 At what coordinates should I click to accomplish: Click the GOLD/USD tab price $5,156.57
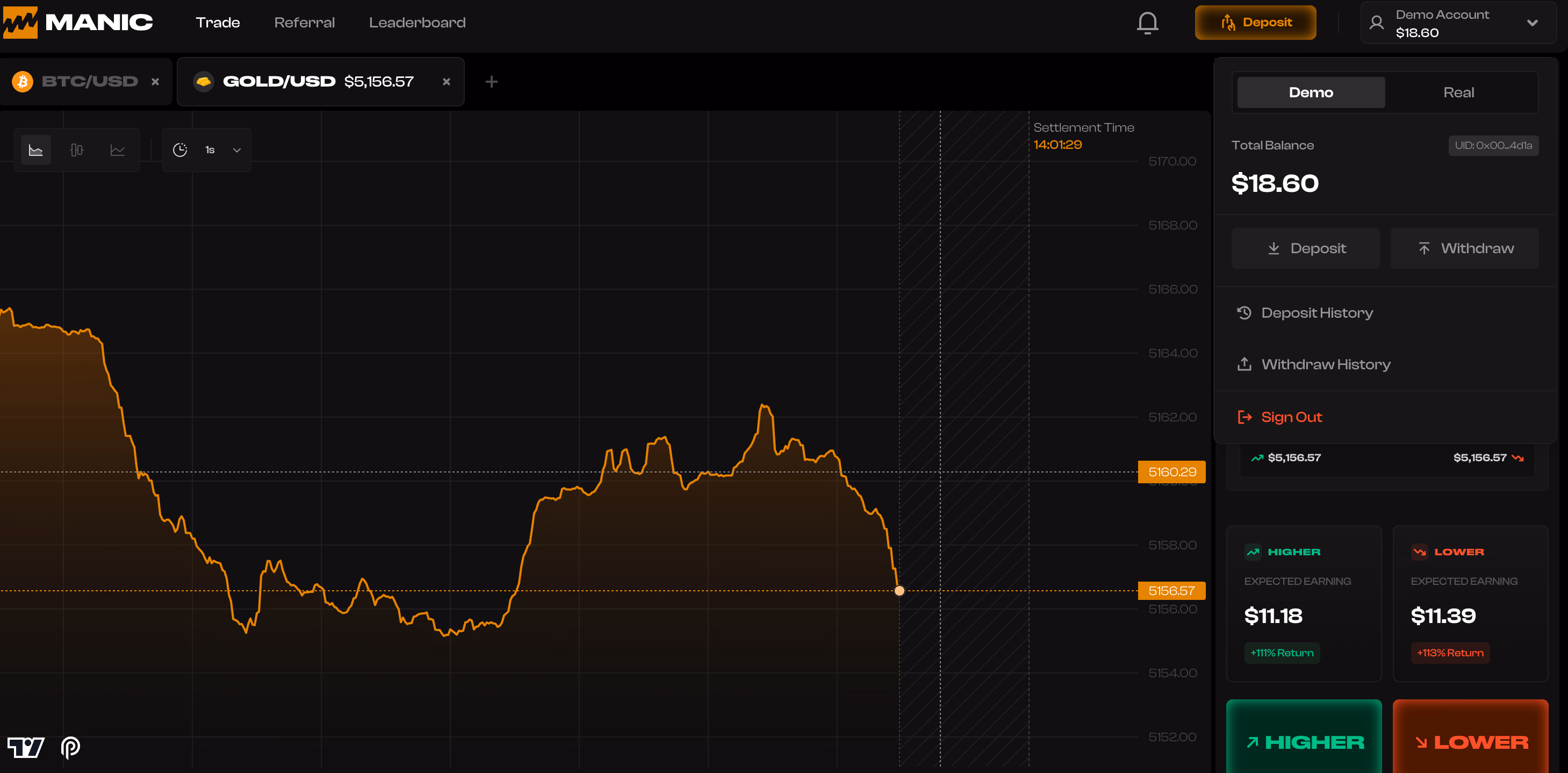[x=379, y=82]
